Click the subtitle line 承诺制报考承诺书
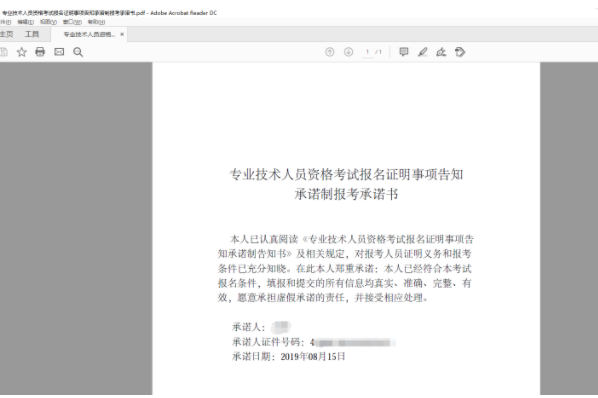This screenshot has width=598, height=398. click(346, 194)
